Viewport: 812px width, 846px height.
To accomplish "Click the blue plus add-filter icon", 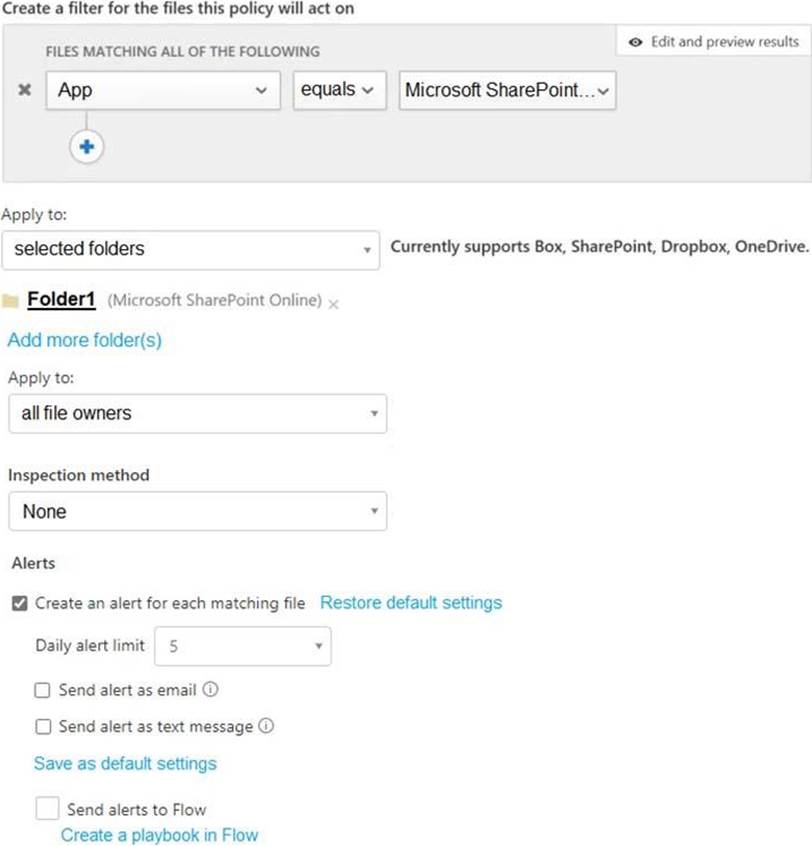I will point(87,147).
